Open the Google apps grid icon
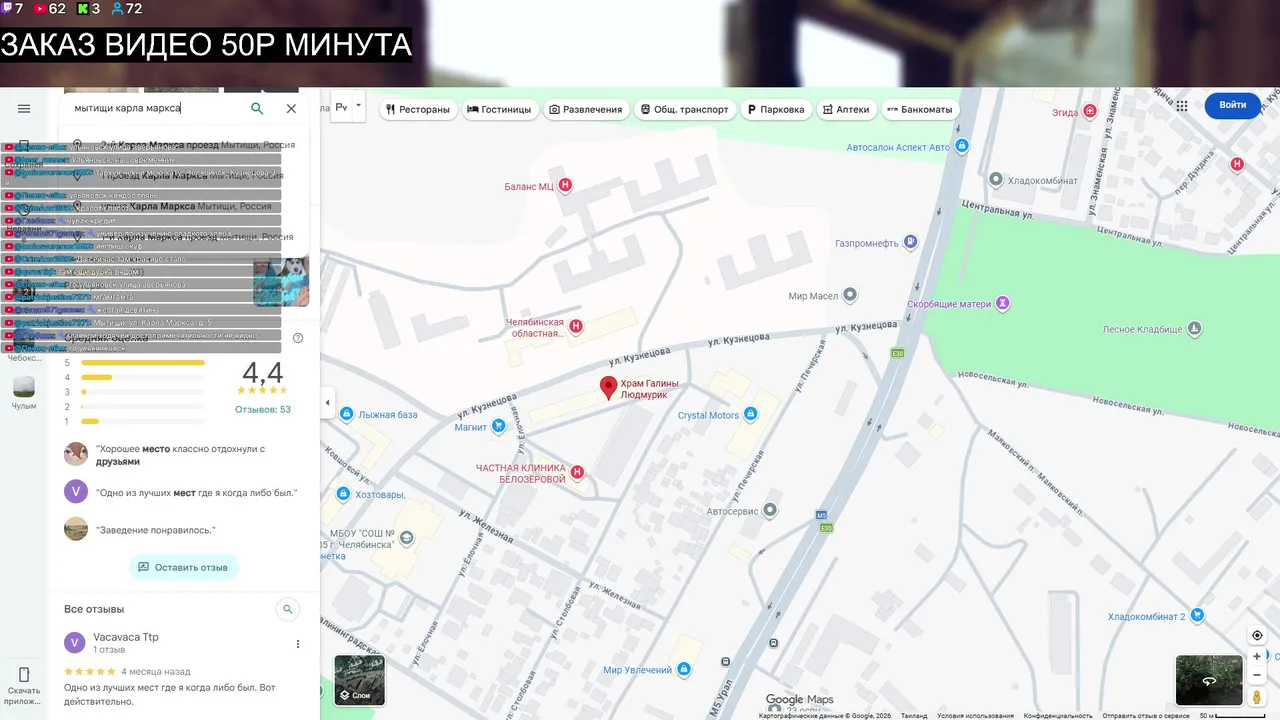Viewport: 1280px width, 720px height. pos(1182,105)
